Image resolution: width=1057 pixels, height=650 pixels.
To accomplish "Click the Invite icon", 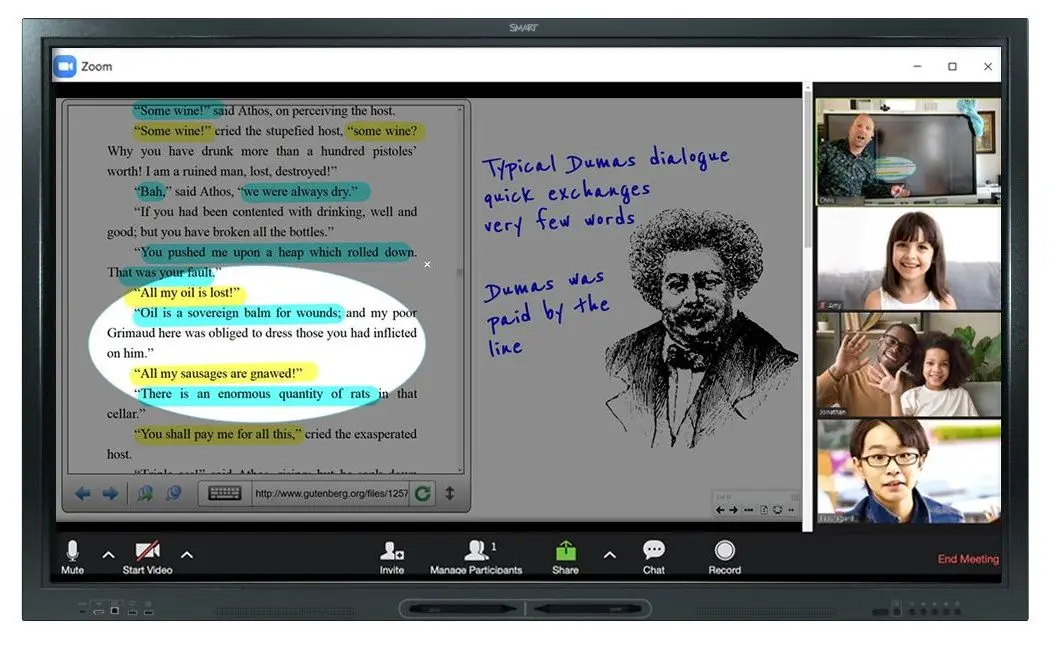I will click(392, 552).
